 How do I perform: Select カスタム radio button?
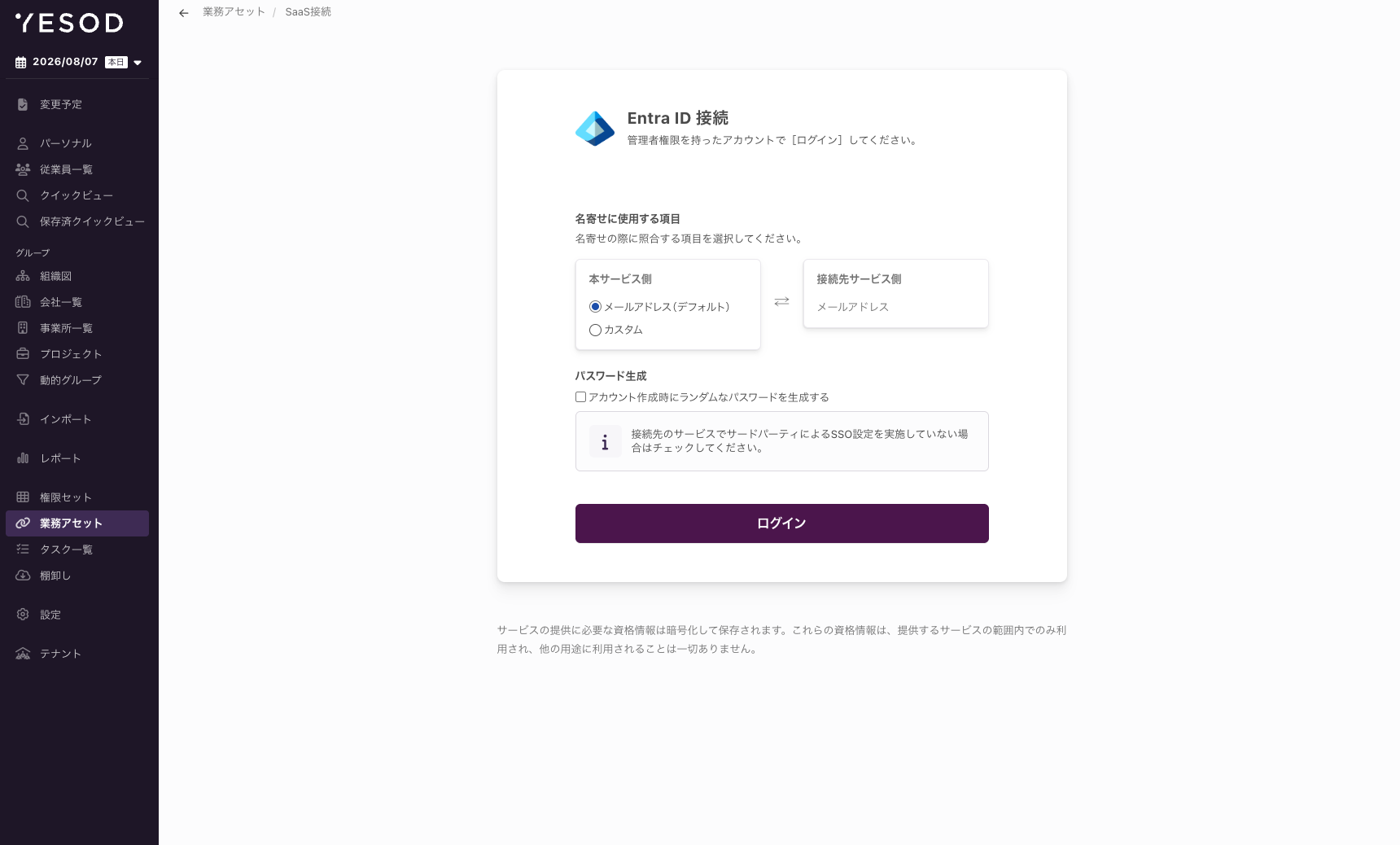click(595, 330)
